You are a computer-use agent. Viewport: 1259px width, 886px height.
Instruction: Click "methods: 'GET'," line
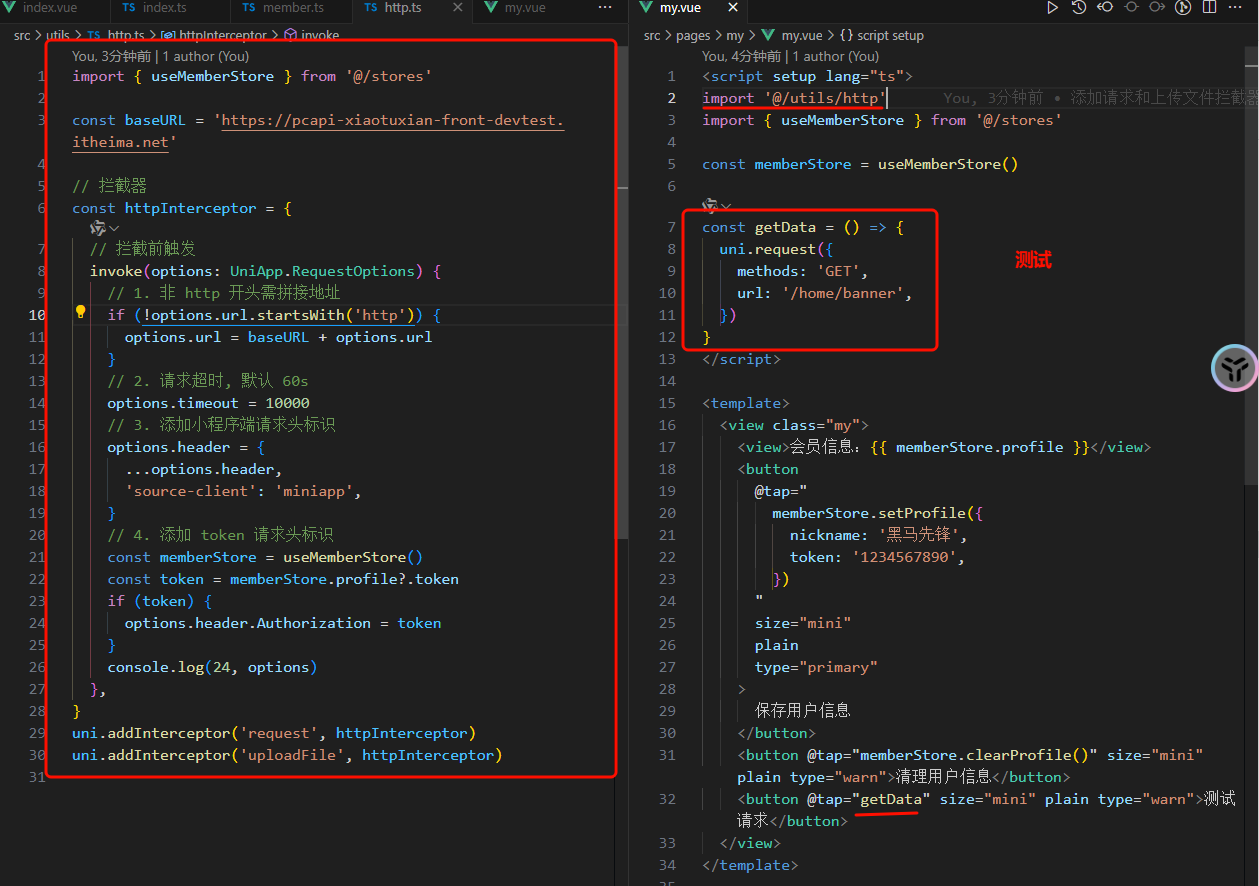tap(802, 271)
